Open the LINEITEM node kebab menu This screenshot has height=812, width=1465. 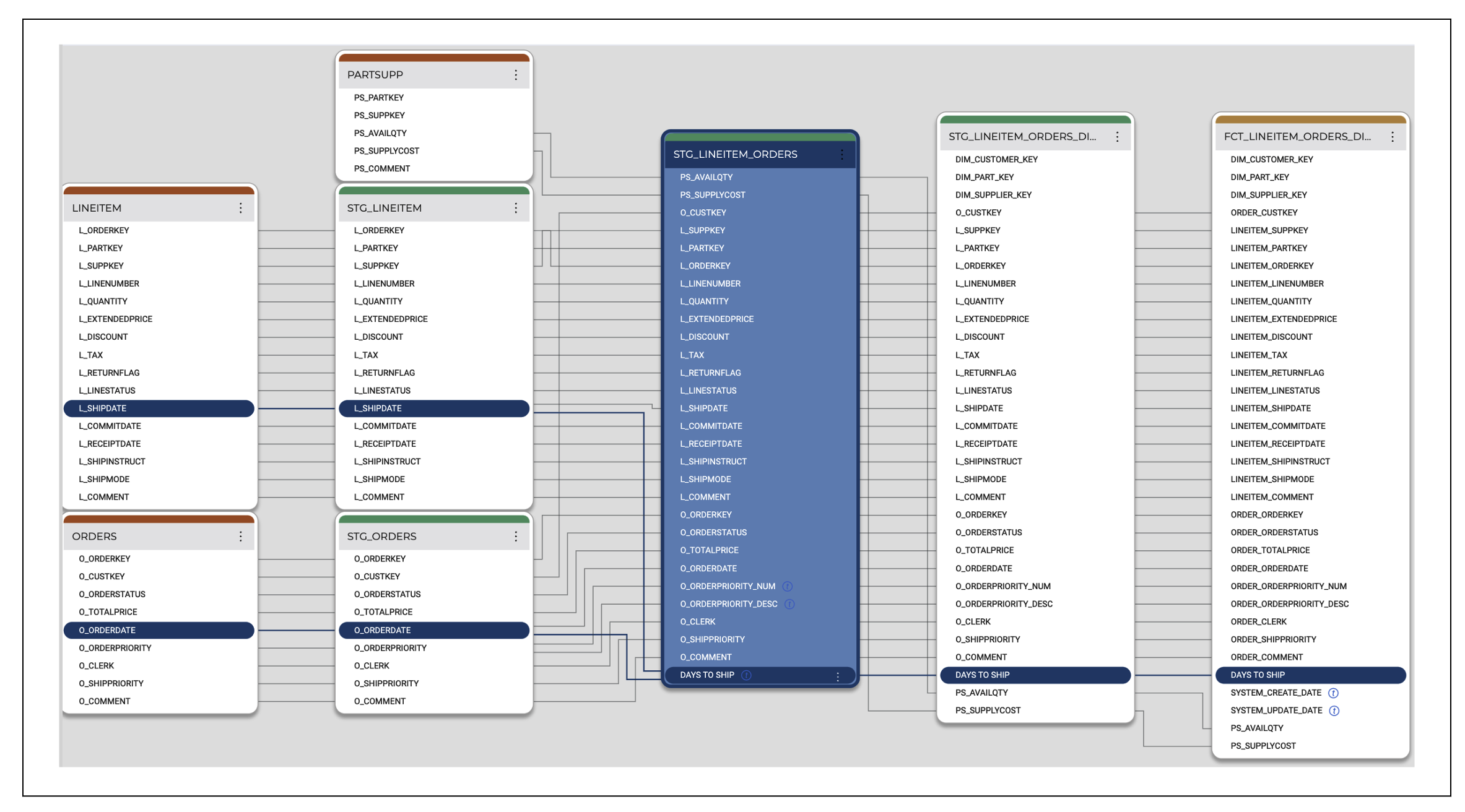[x=240, y=208]
